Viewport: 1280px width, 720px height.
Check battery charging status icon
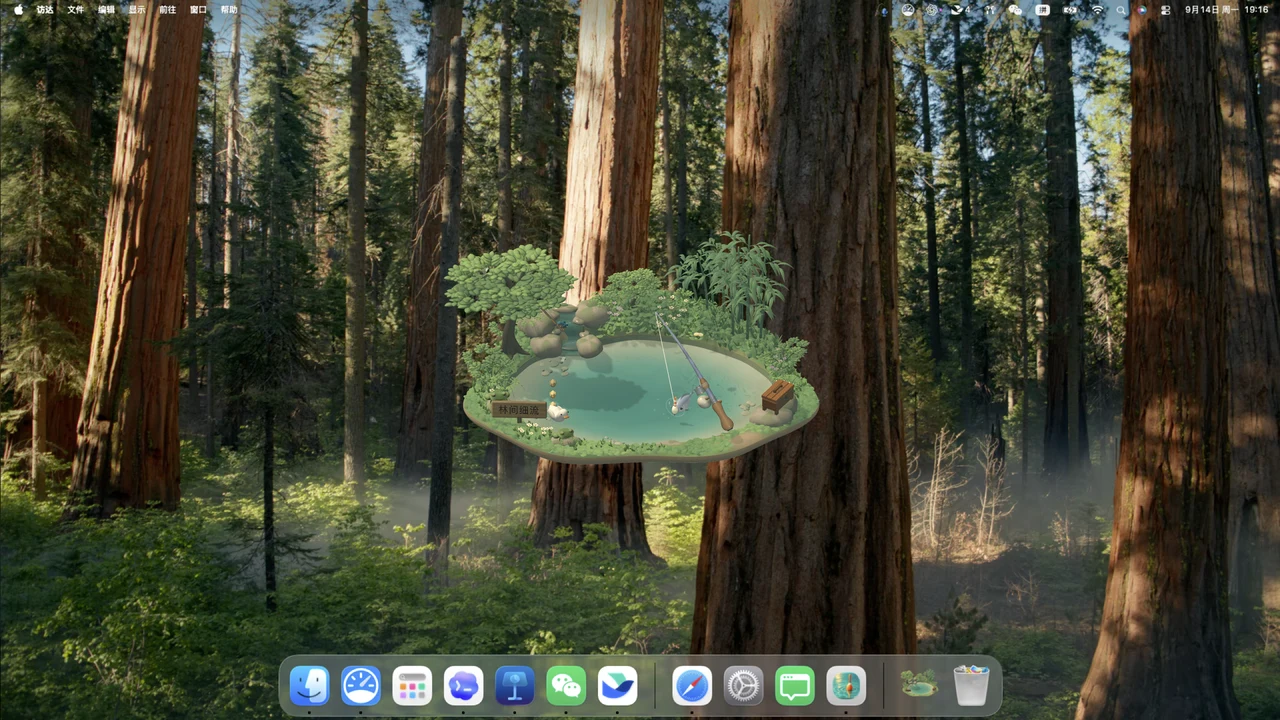click(1070, 10)
